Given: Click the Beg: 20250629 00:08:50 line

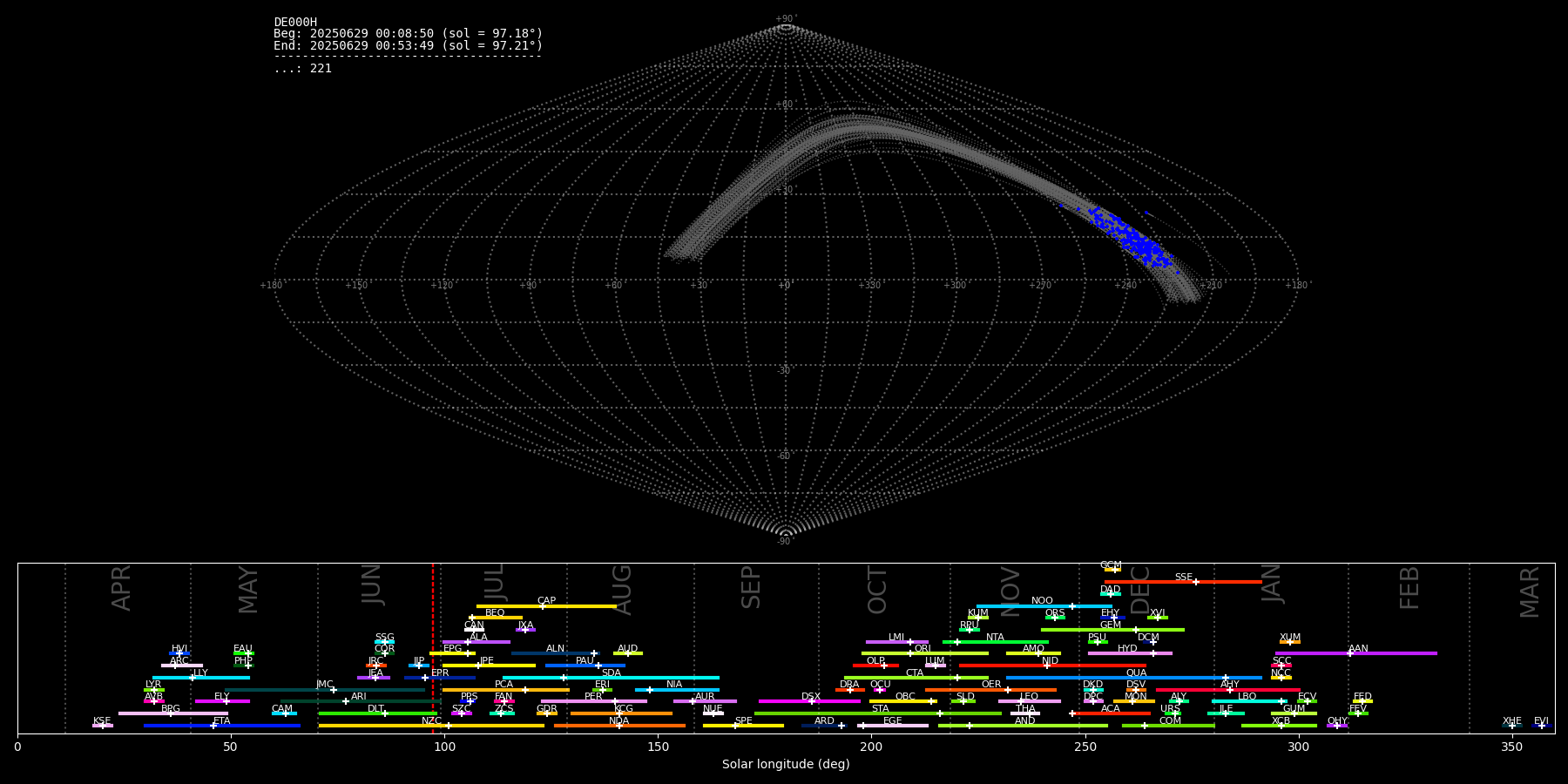Looking at the screenshot, I should pyautogui.click(x=409, y=34).
